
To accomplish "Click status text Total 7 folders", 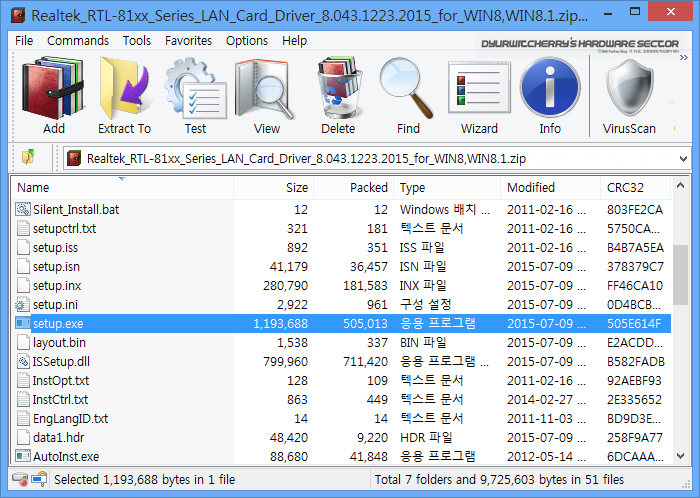I will click(x=499, y=480).
